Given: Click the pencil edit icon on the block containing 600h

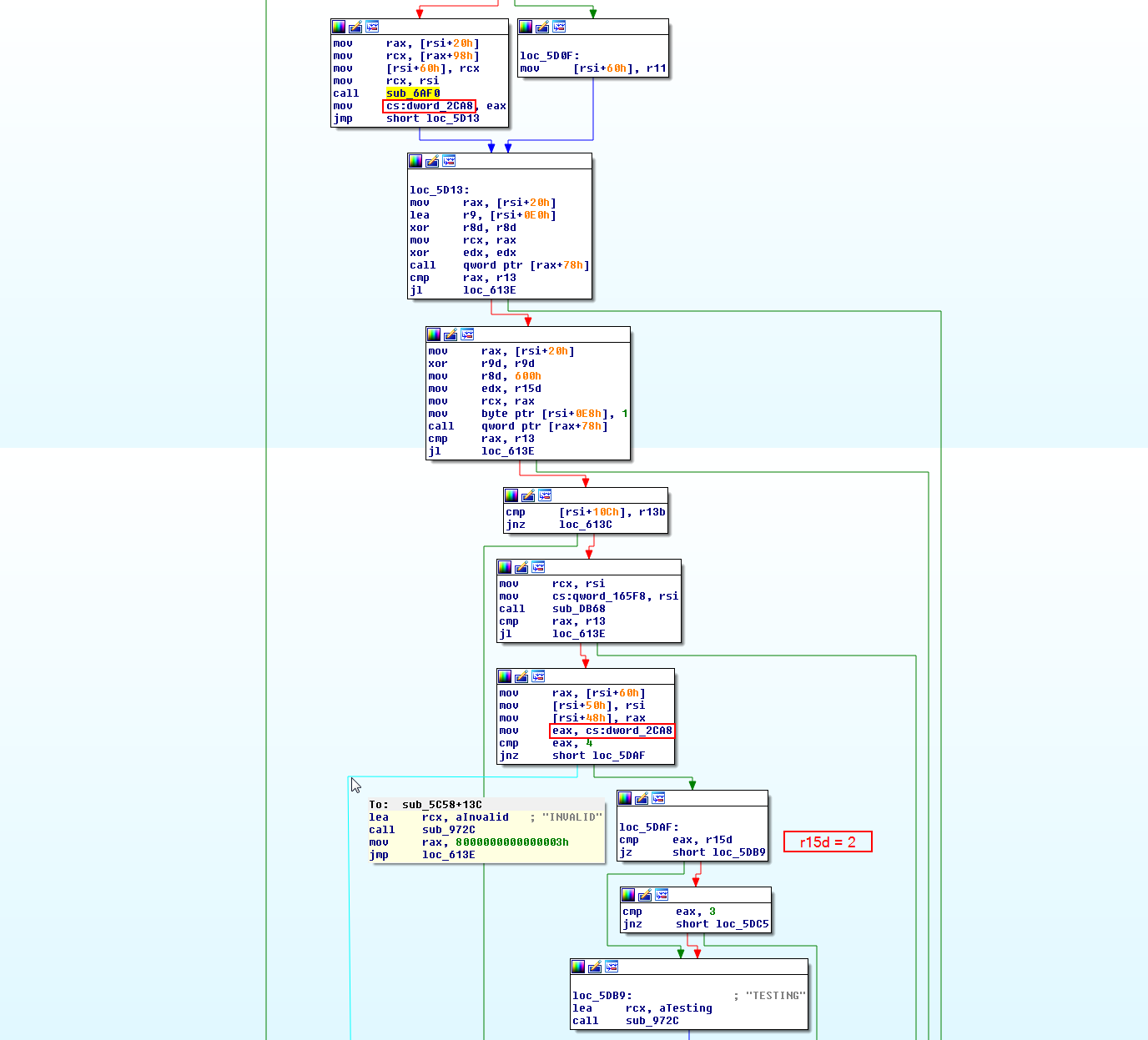Looking at the screenshot, I should pos(451,334).
